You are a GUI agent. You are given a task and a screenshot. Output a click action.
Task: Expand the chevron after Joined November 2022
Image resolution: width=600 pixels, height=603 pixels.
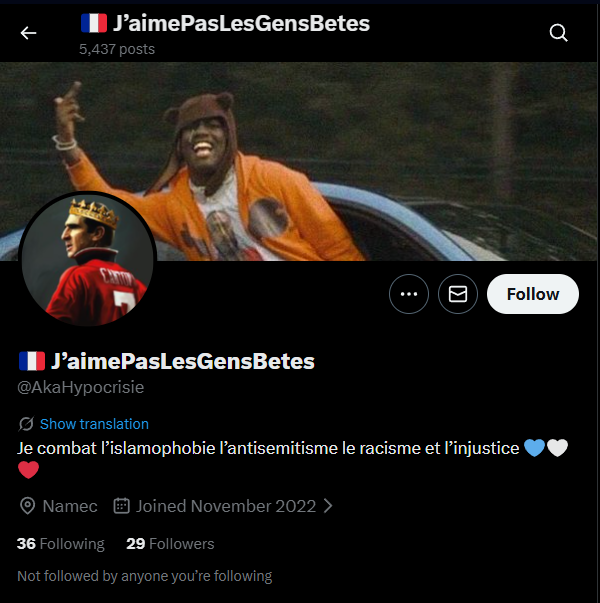tap(328, 506)
